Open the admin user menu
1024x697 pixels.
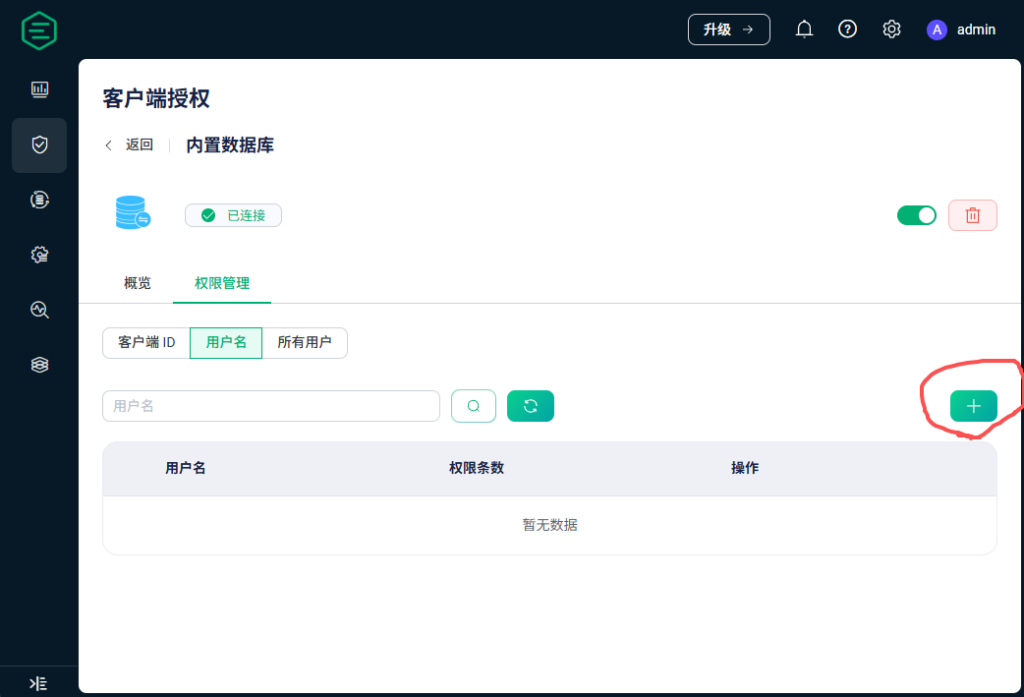tap(961, 29)
